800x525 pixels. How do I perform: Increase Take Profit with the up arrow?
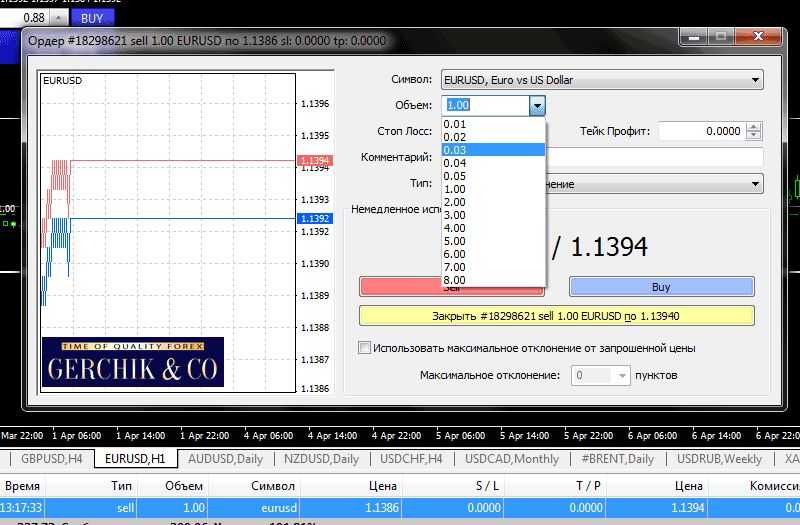pyautogui.click(x=754, y=126)
